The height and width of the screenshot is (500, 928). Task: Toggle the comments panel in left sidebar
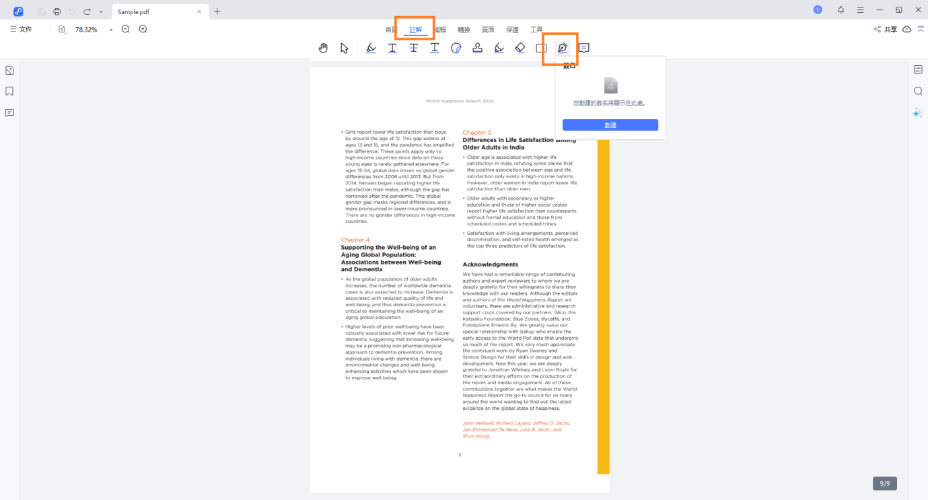click(9, 113)
